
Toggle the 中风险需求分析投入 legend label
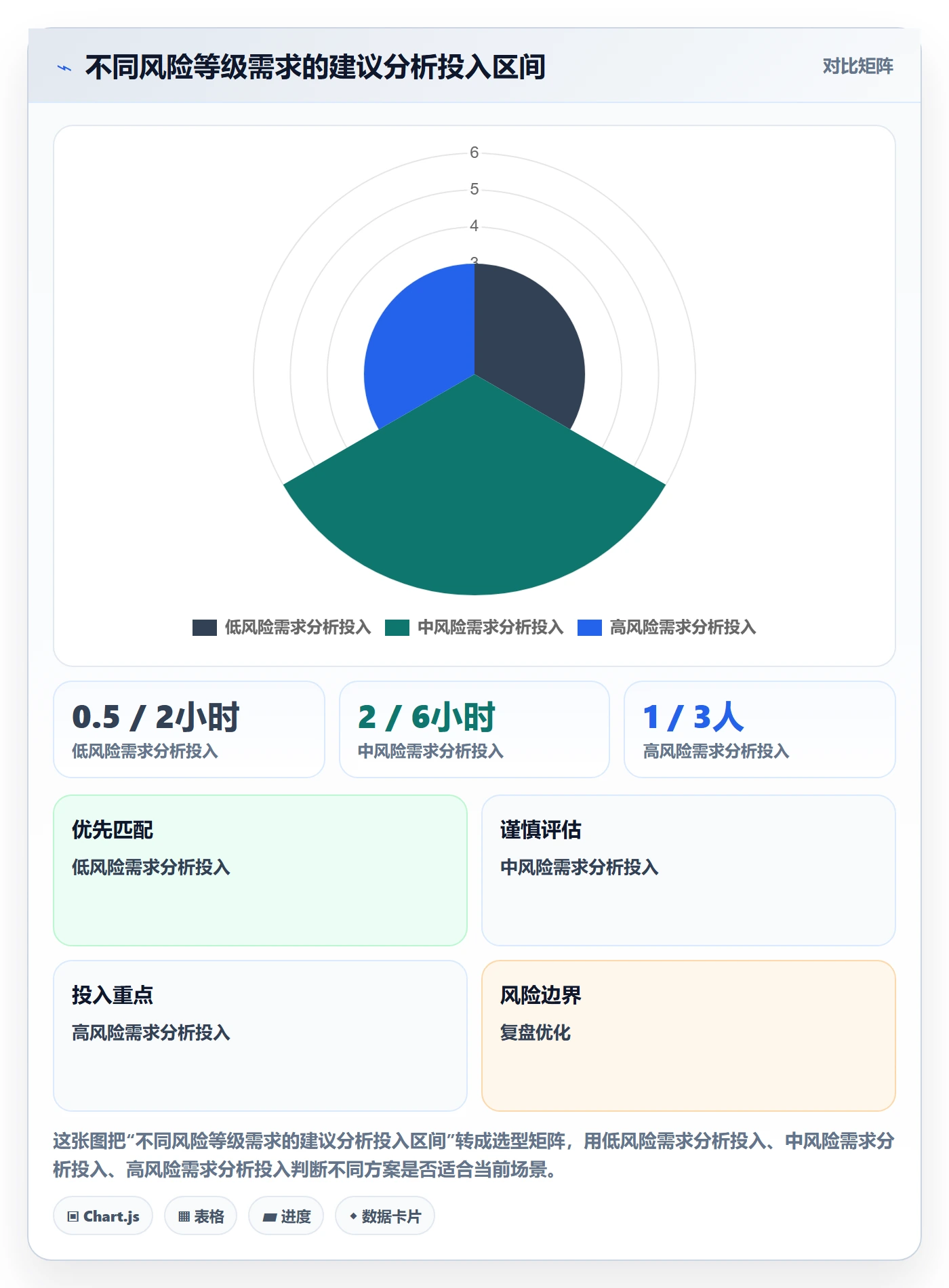click(491, 627)
